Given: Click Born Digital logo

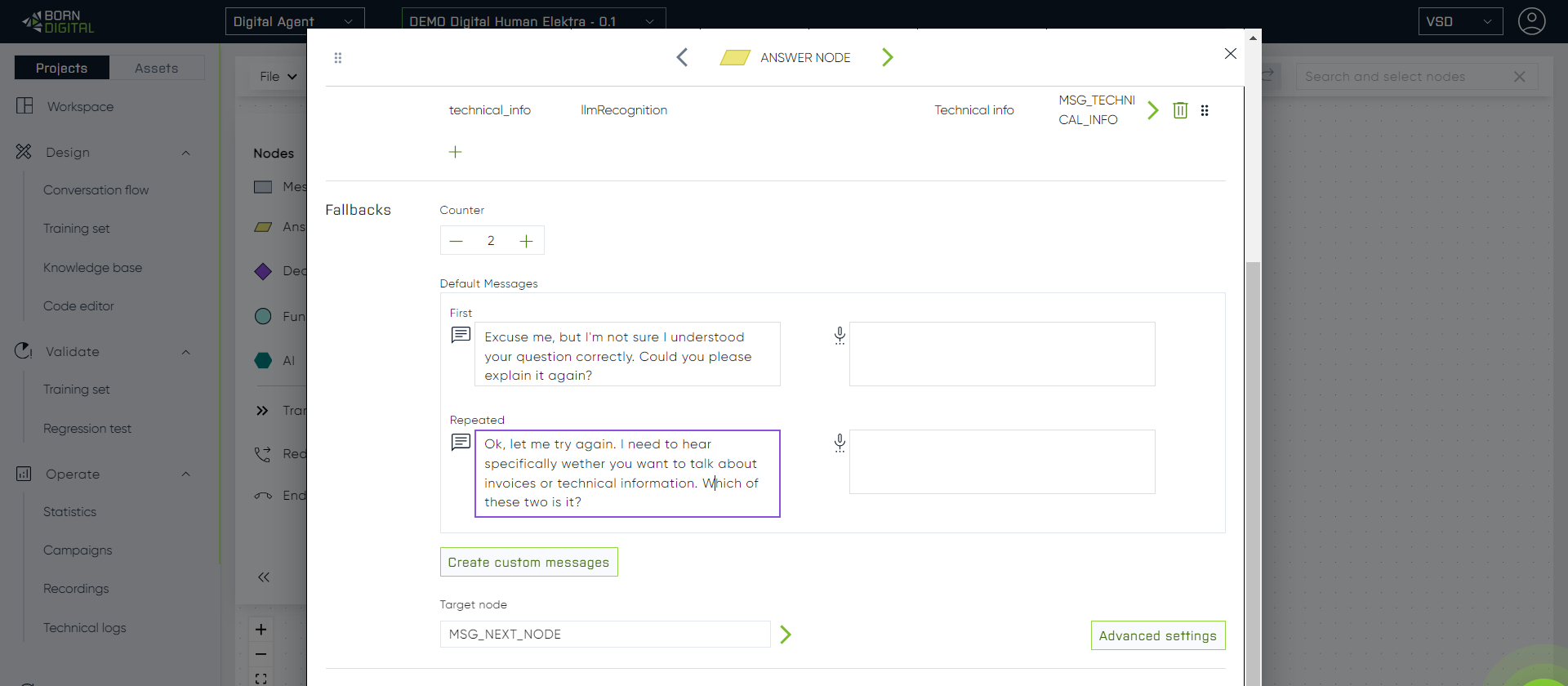Looking at the screenshot, I should click(58, 22).
